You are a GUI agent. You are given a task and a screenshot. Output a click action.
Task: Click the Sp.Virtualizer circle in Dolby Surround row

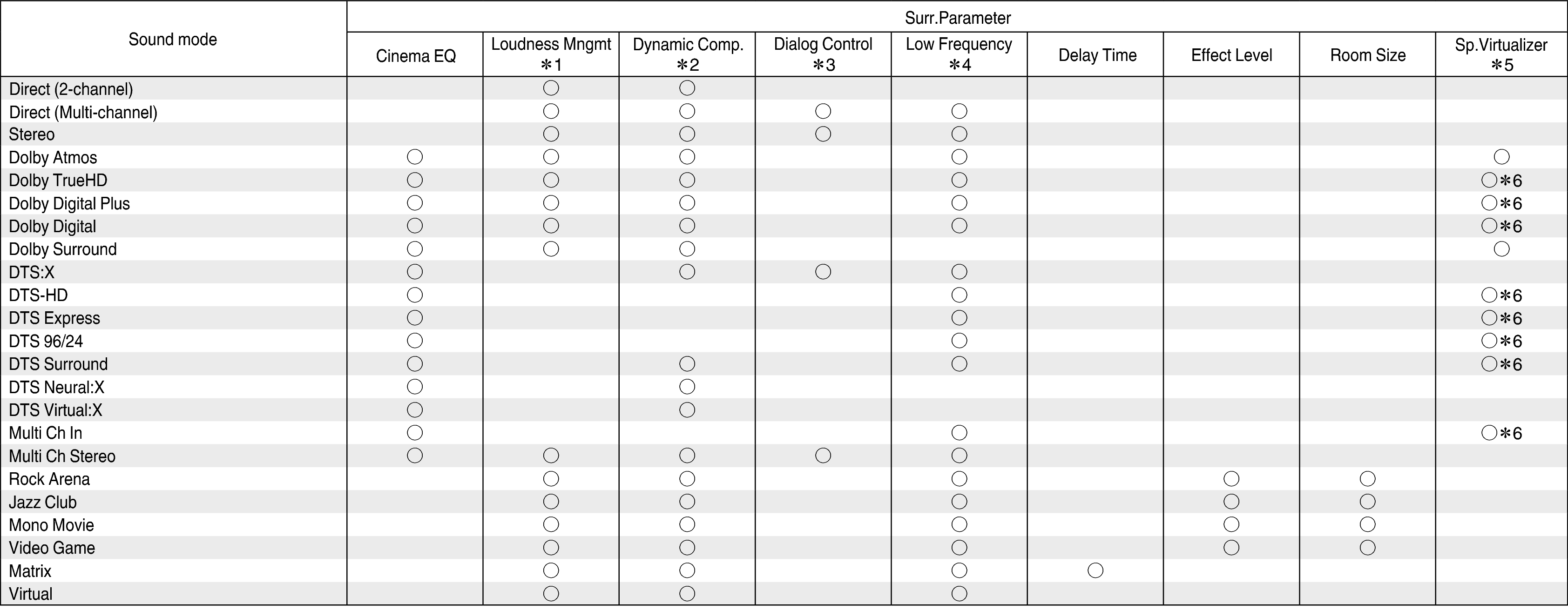[1501, 249]
